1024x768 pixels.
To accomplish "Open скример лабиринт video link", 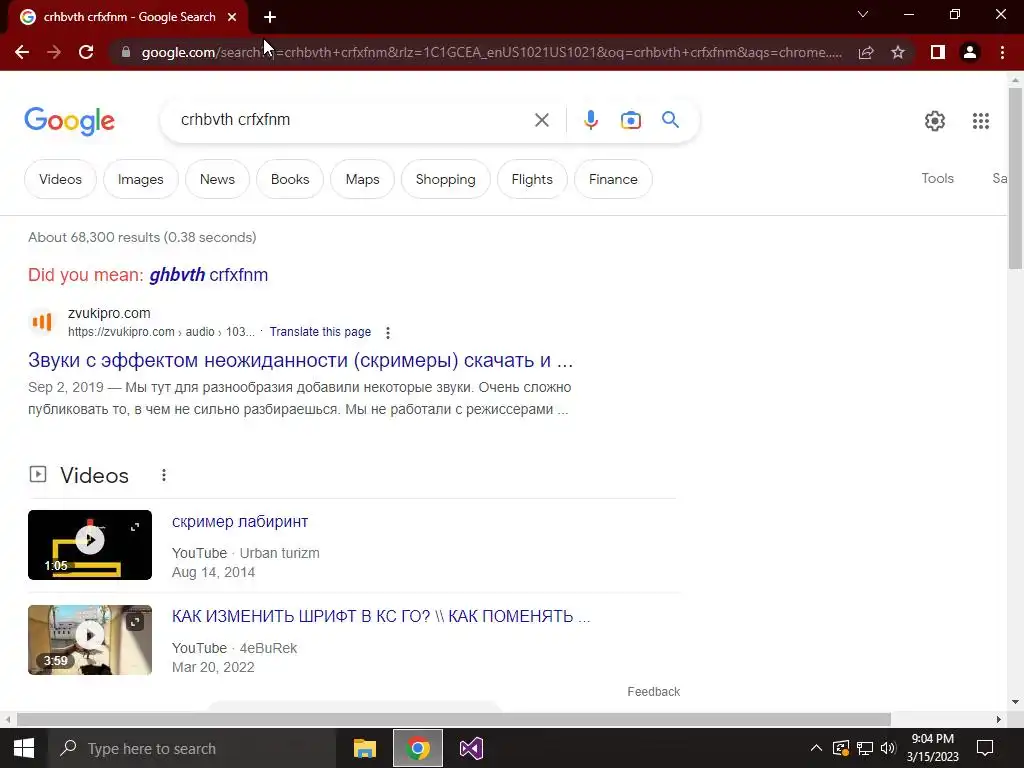I will pos(240,522).
